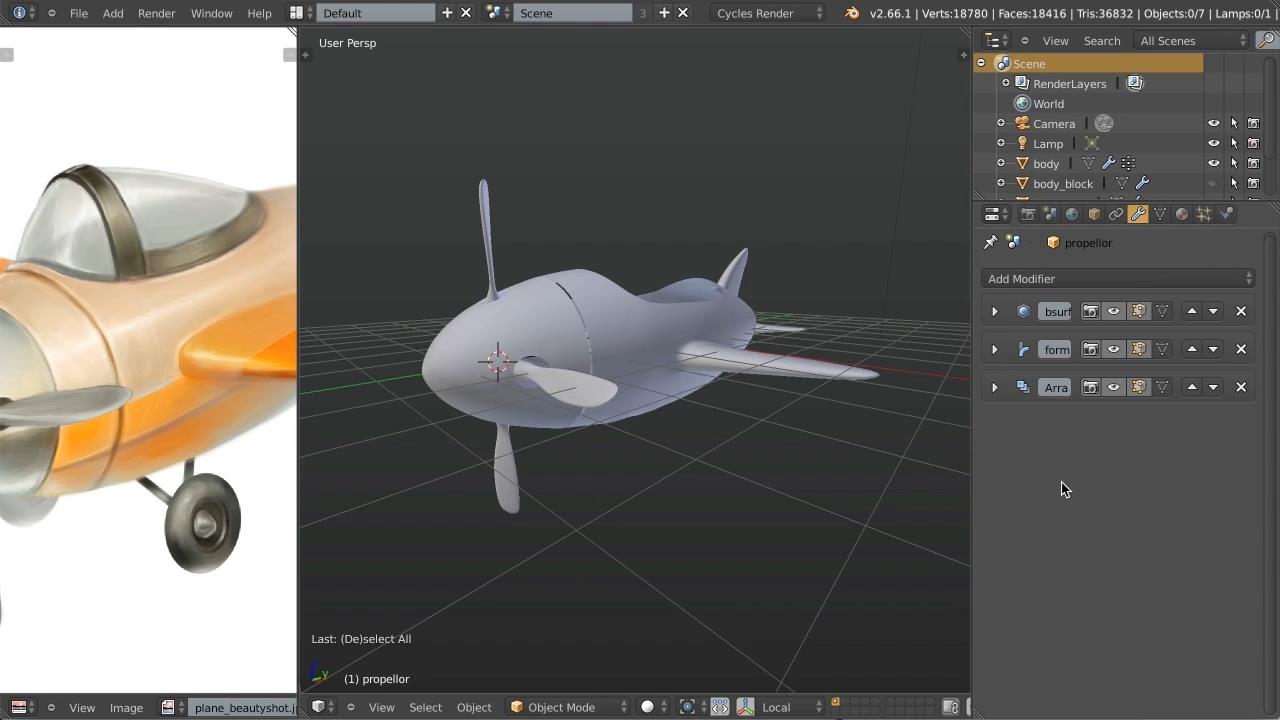Click the Lamp data icon in outliner
The width and height of the screenshot is (1280, 720).
[1092, 143]
